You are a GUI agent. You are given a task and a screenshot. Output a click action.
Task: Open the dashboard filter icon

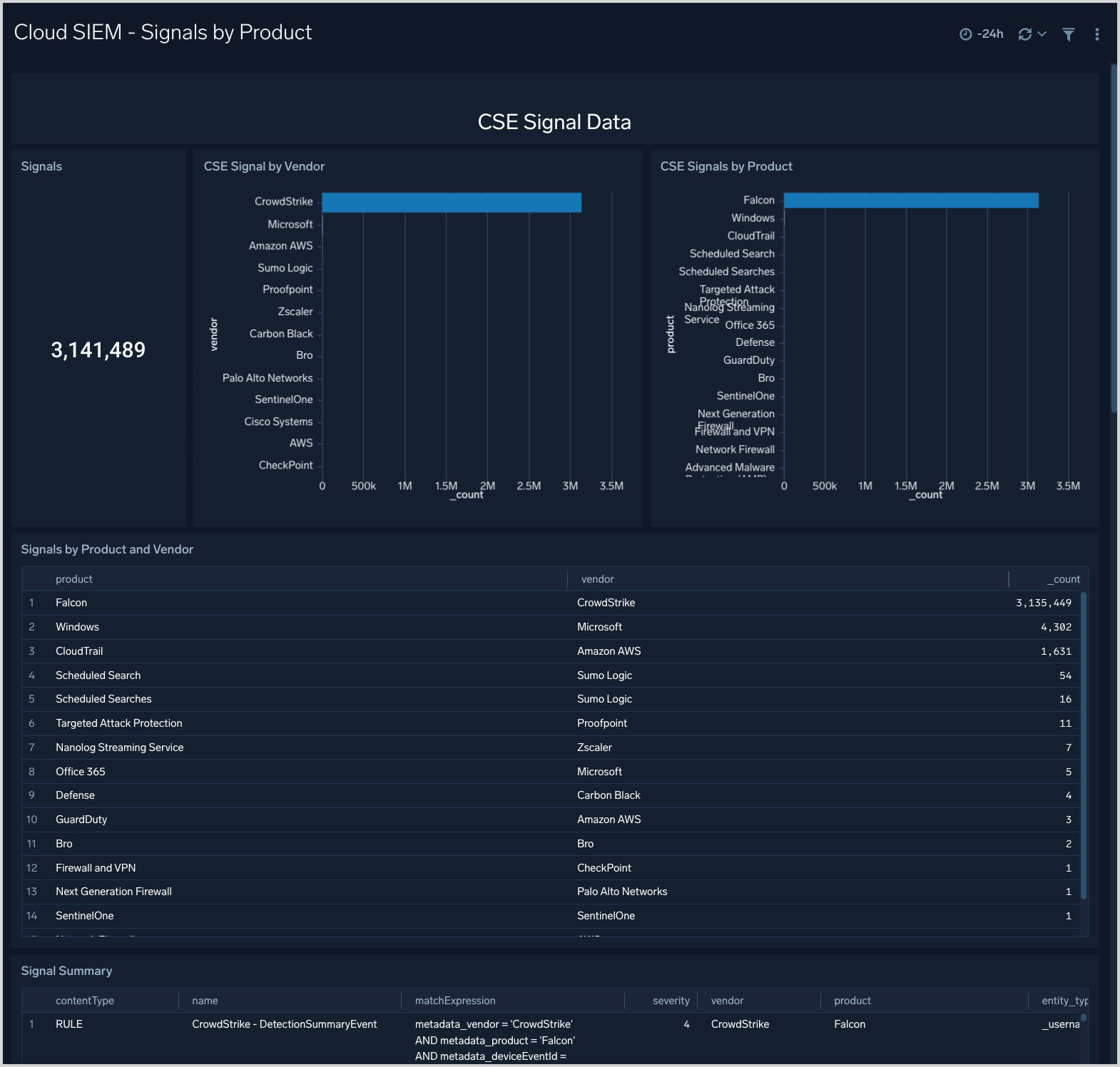1068,34
